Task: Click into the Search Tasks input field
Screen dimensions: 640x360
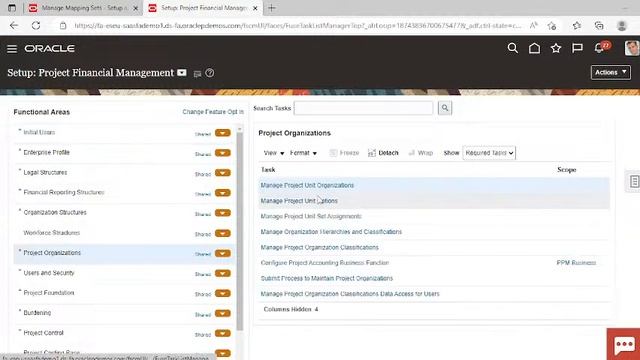Action: click(363, 108)
